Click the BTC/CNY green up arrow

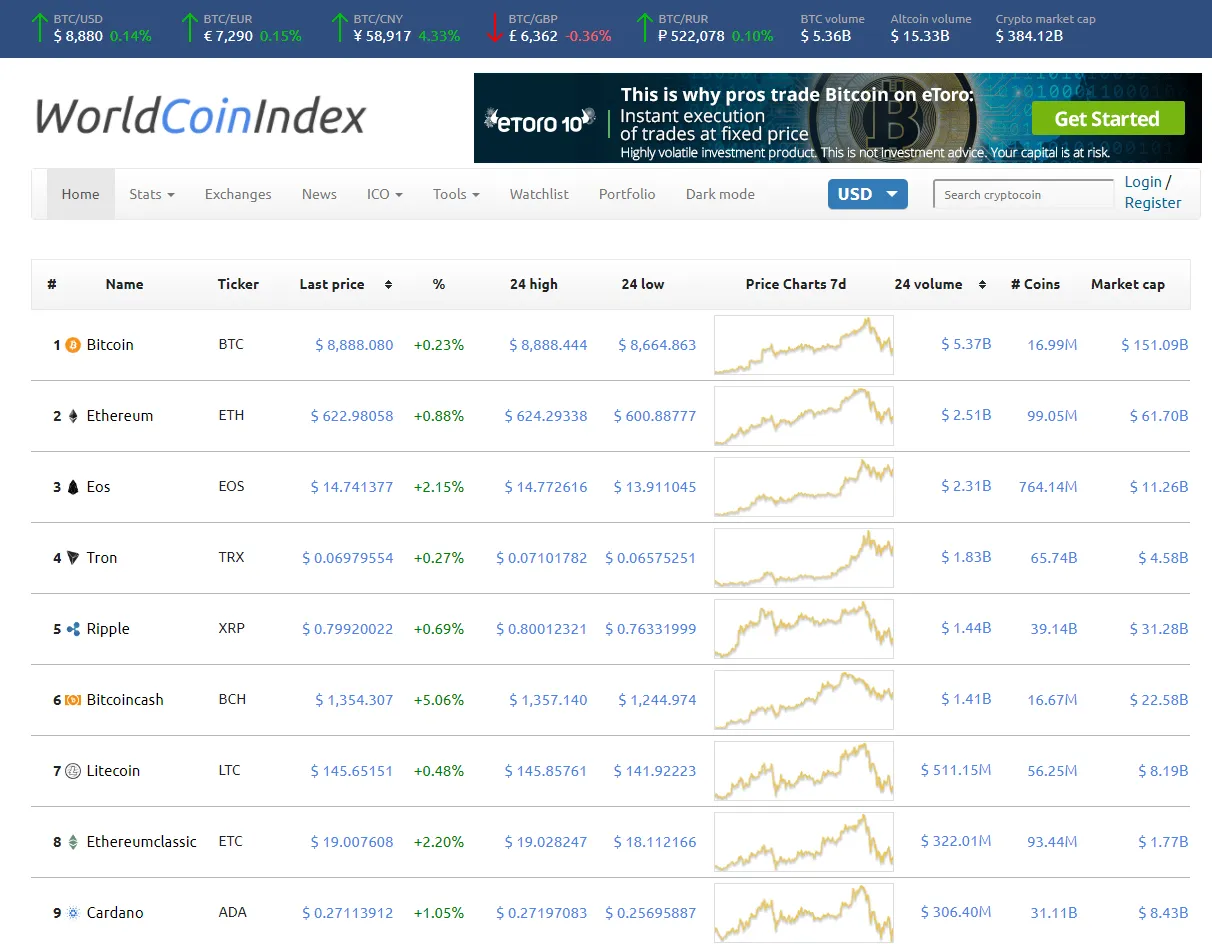tap(341, 28)
